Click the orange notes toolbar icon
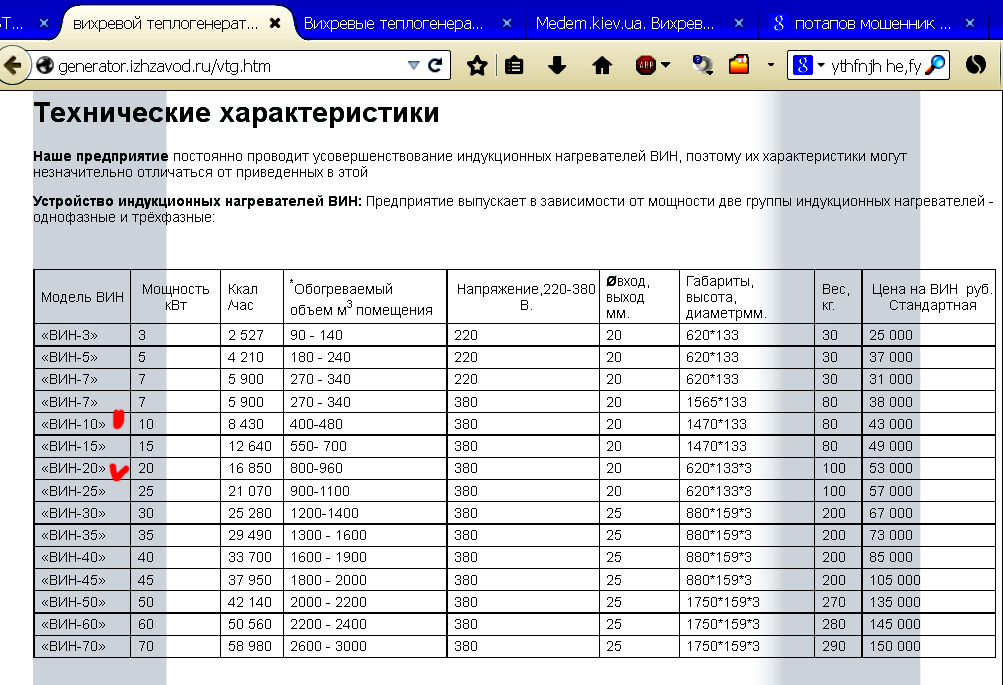 739,65
